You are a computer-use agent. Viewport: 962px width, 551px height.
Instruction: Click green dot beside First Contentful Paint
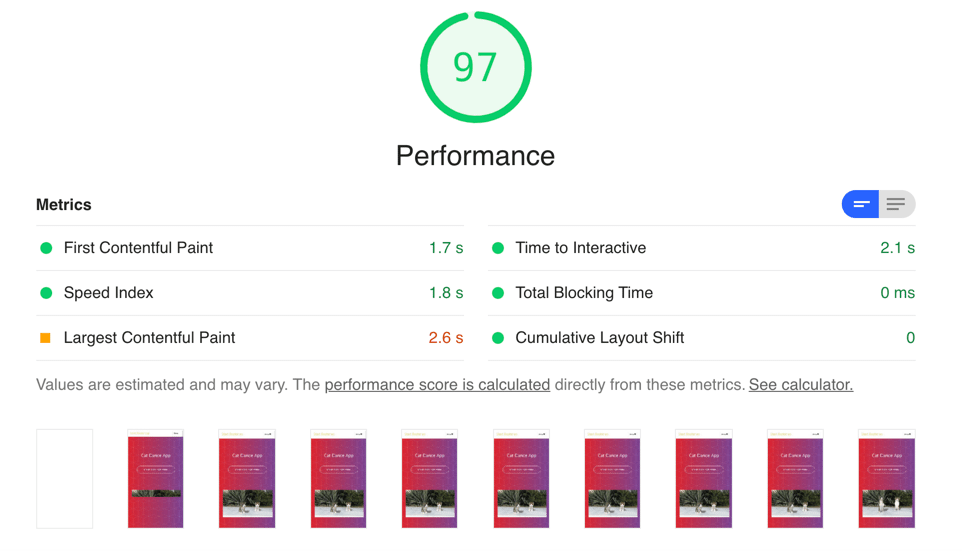[x=46, y=248]
